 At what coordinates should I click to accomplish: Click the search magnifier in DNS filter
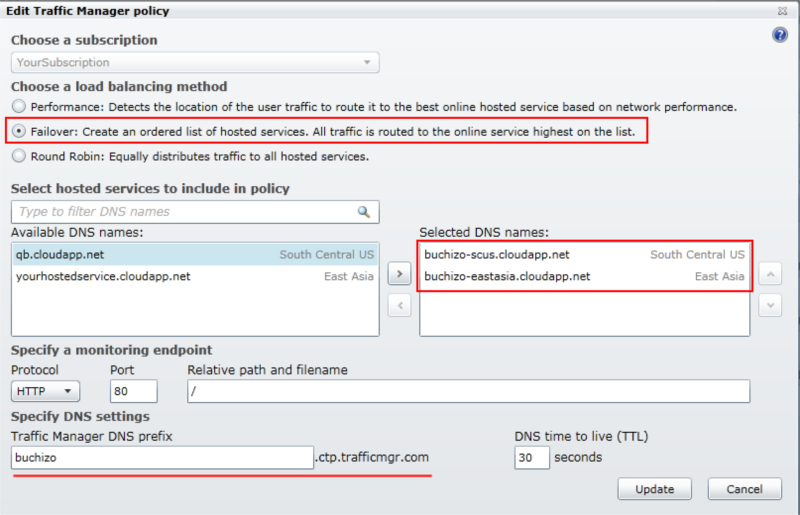(365, 212)
